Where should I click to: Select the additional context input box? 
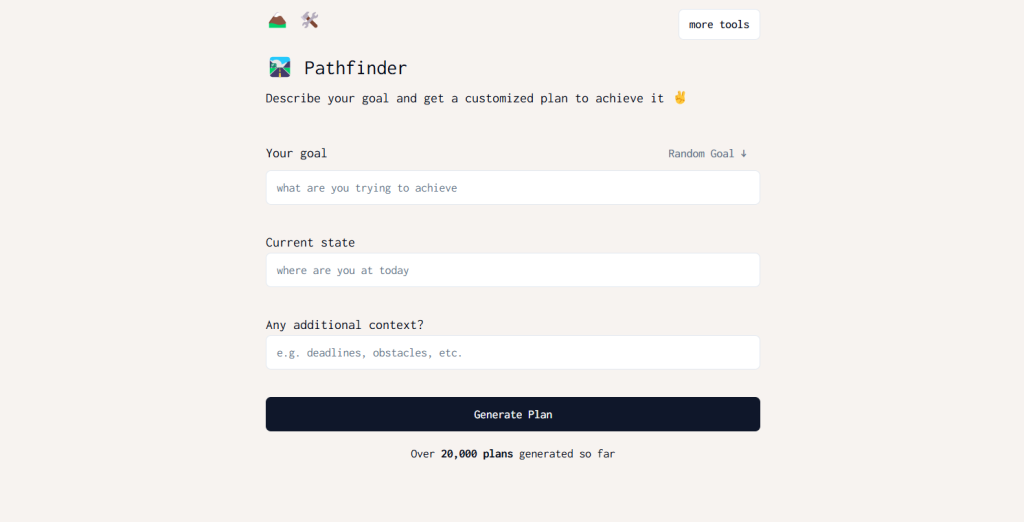click(x=512, y=353)
